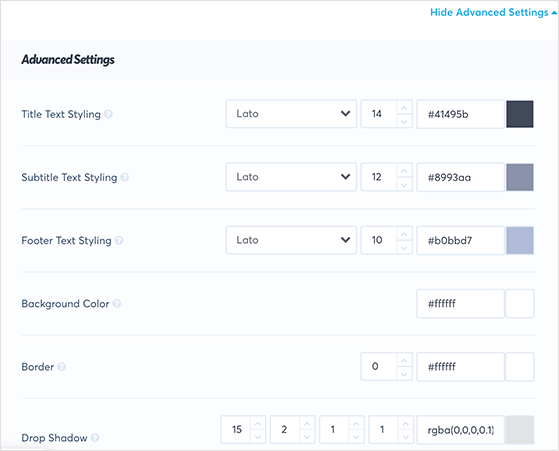
Task: Decrease Border width with down arrow
Action: coord(404,374)
